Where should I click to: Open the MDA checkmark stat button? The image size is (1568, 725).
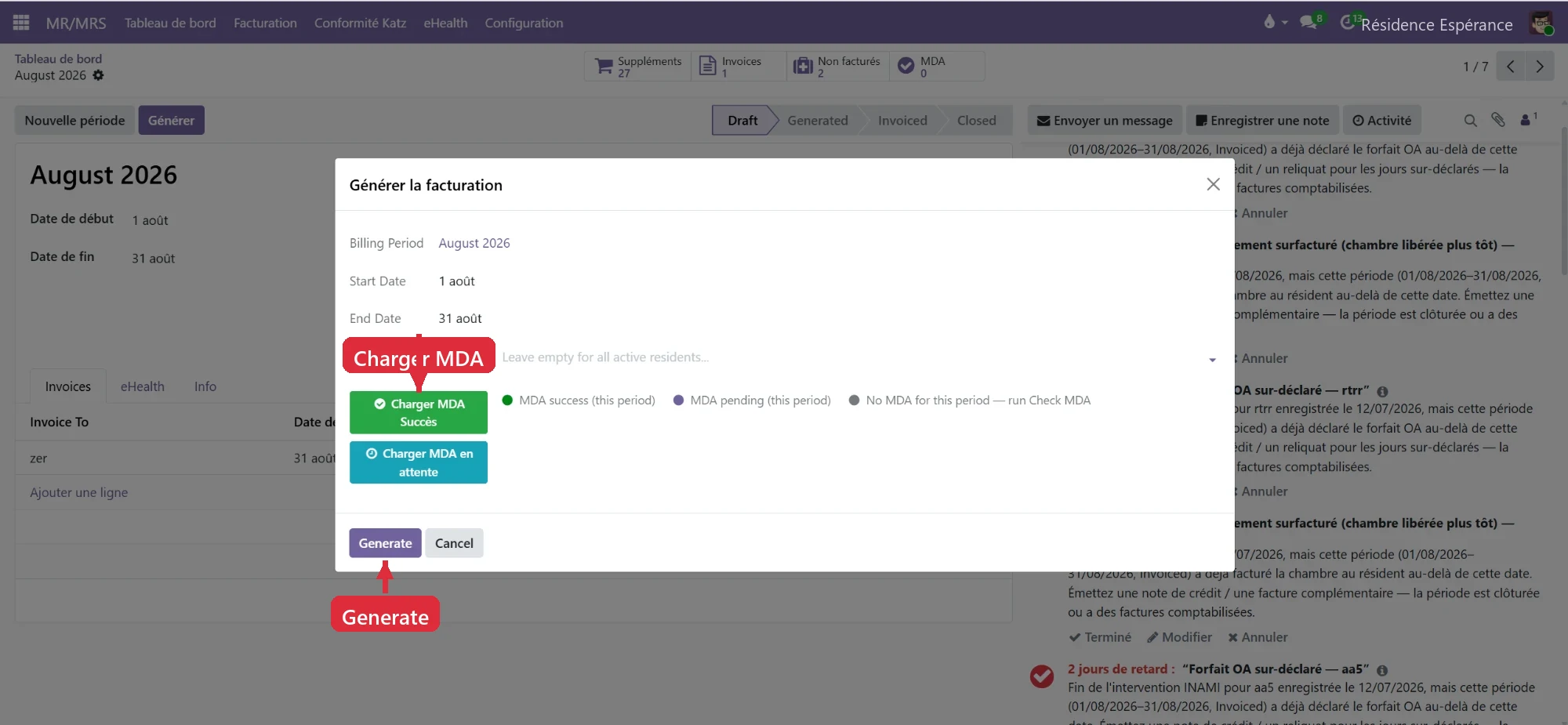[937, 67]
